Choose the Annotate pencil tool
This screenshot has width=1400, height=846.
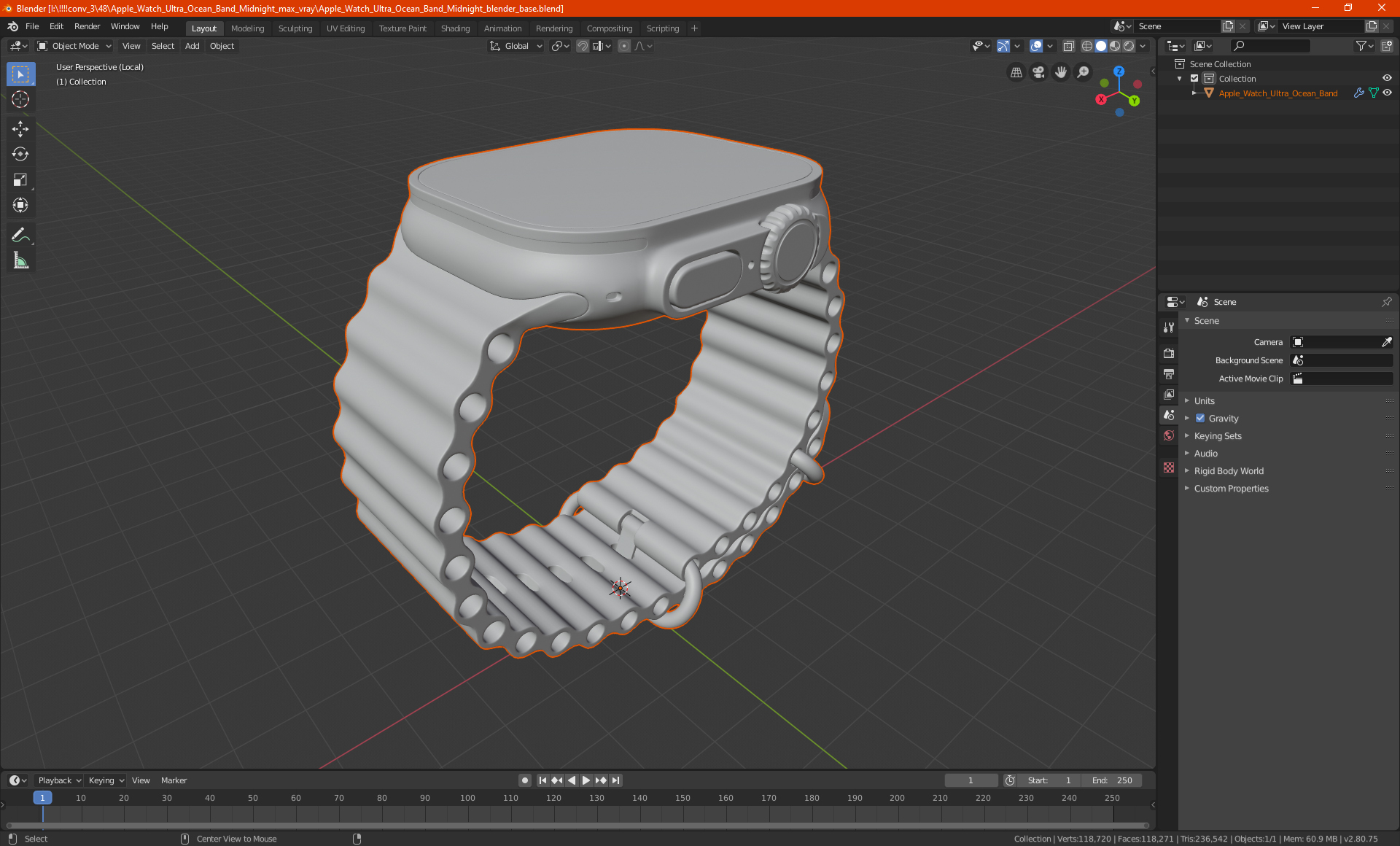[x=20, y=235]
